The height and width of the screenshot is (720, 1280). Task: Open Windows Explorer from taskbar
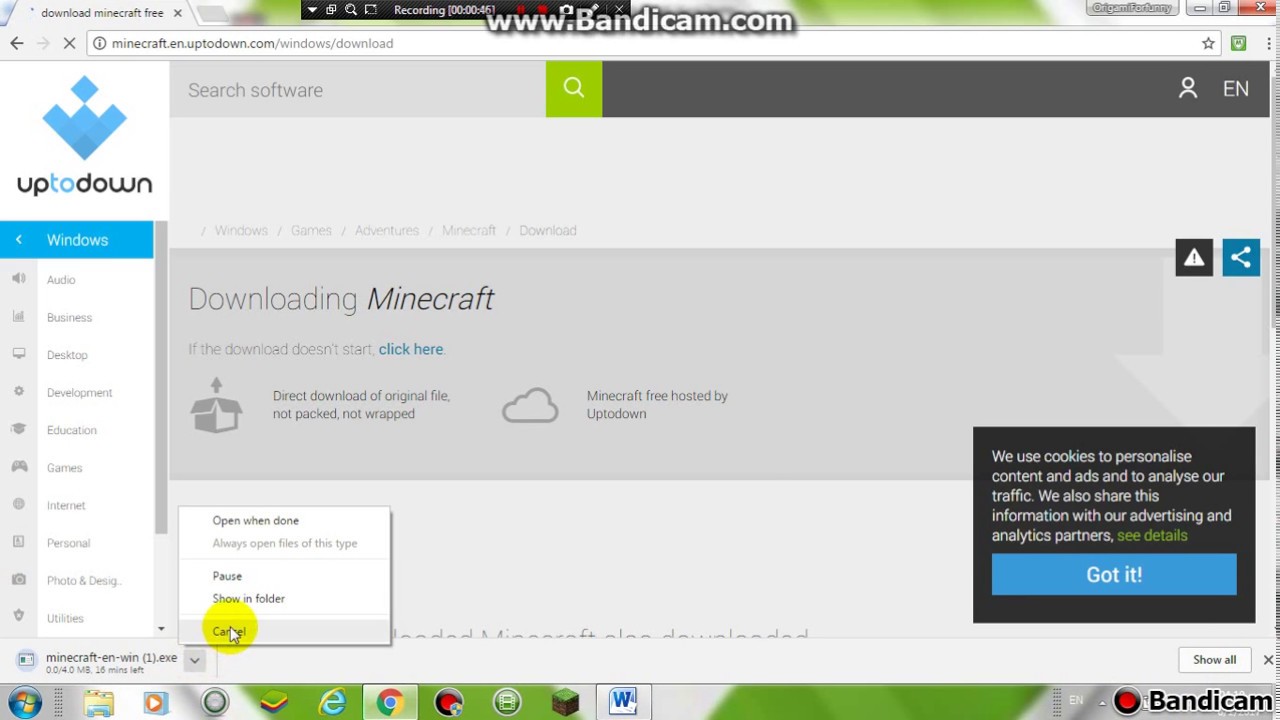[x=99, y=702]
